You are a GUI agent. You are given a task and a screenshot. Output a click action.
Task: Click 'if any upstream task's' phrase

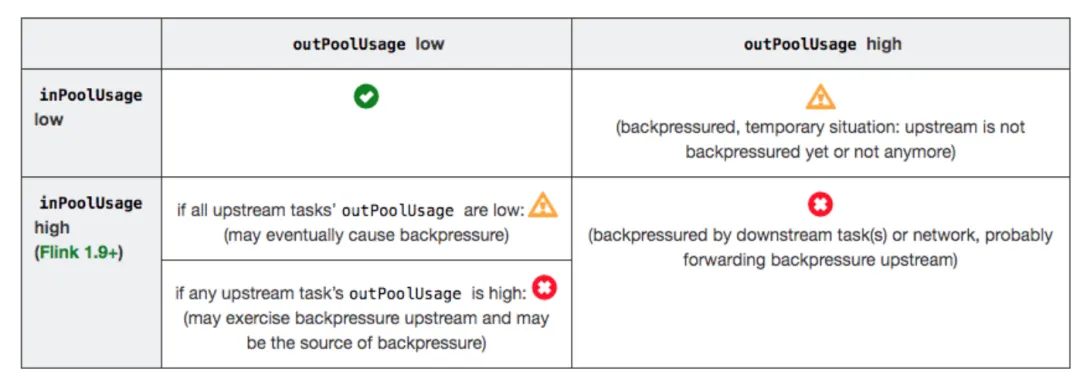tap(260, 294)
